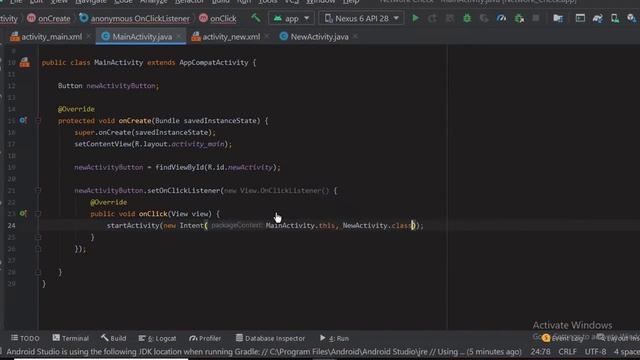Click the fold end marker on line 25

pos(38,237)
